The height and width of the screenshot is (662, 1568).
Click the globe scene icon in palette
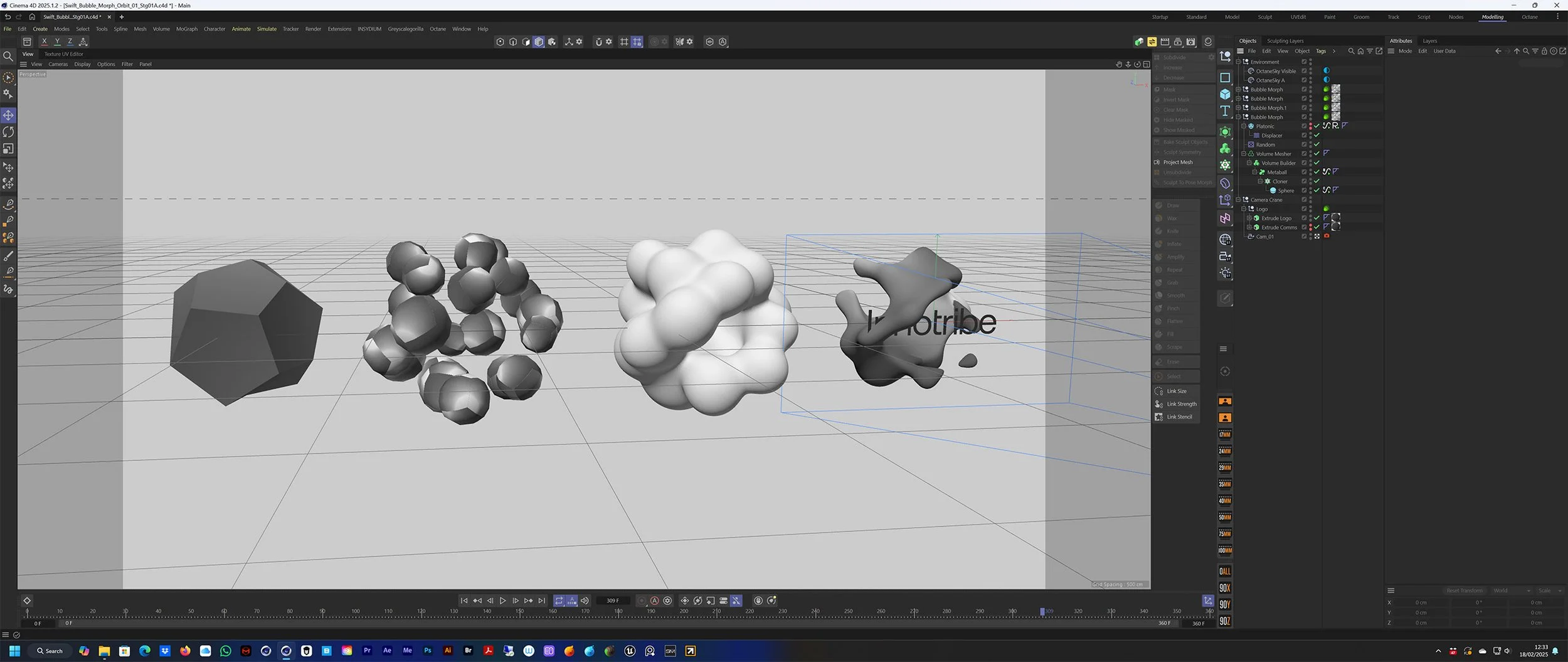pos(1225,240)
